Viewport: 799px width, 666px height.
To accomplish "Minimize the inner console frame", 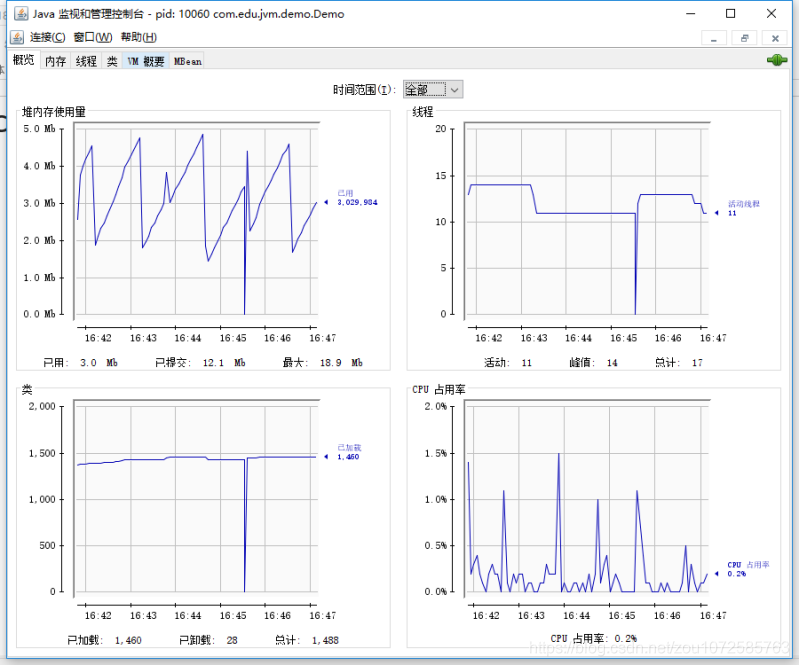I will click(x=714, y=38).
